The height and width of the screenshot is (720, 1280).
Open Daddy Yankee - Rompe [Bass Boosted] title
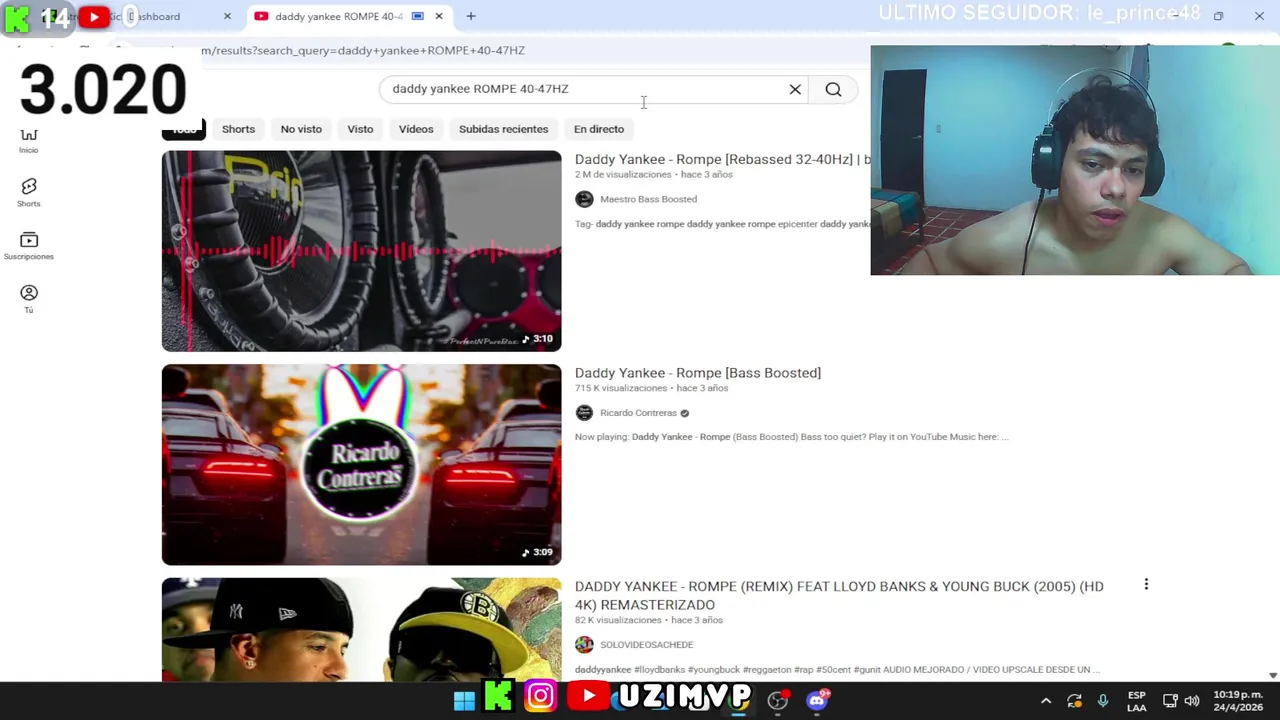(698, 373)
